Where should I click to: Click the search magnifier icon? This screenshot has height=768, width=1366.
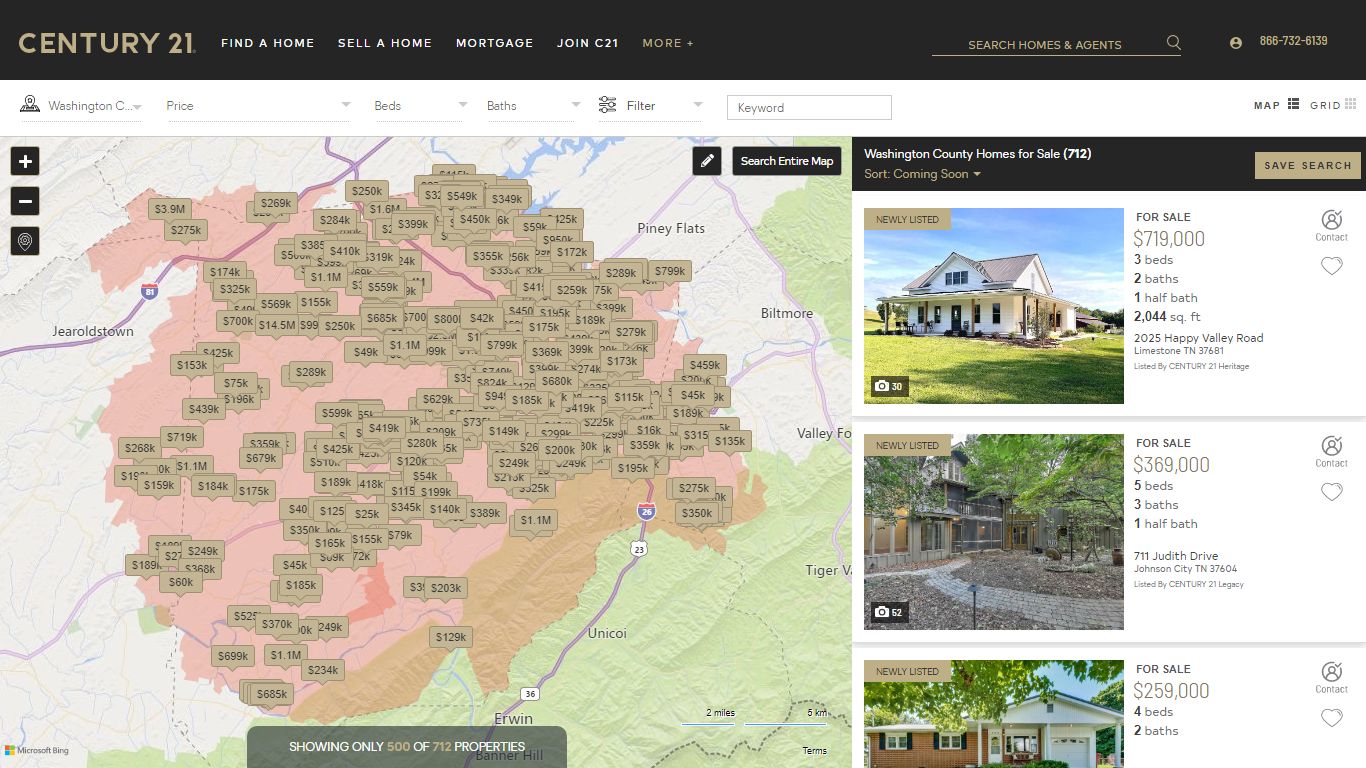[1174, 43]
